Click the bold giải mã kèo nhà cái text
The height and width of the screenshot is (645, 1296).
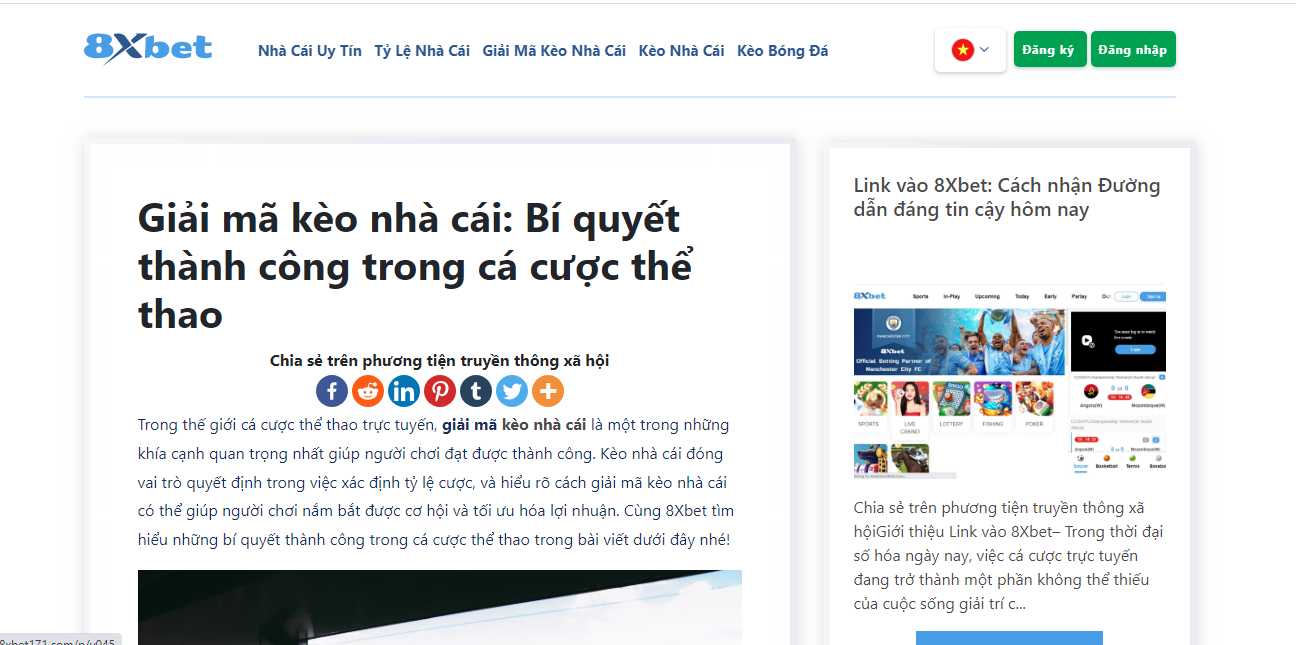[x=514, y=425]
